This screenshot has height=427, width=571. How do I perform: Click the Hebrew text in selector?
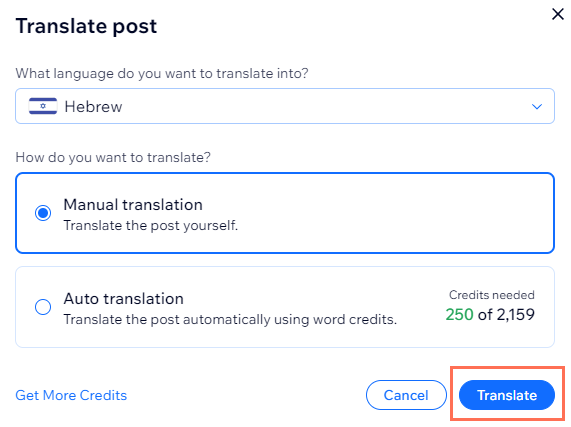(x=94, y=107)
